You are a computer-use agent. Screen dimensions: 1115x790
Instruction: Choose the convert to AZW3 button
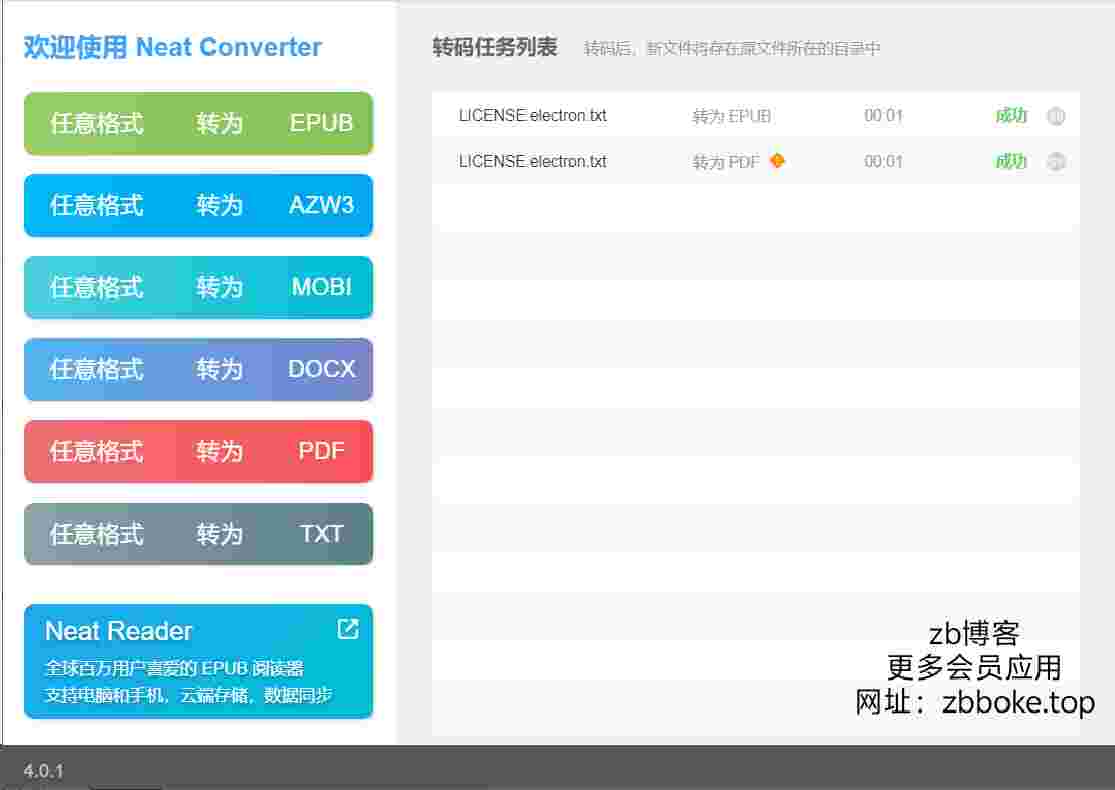point(198,205)
